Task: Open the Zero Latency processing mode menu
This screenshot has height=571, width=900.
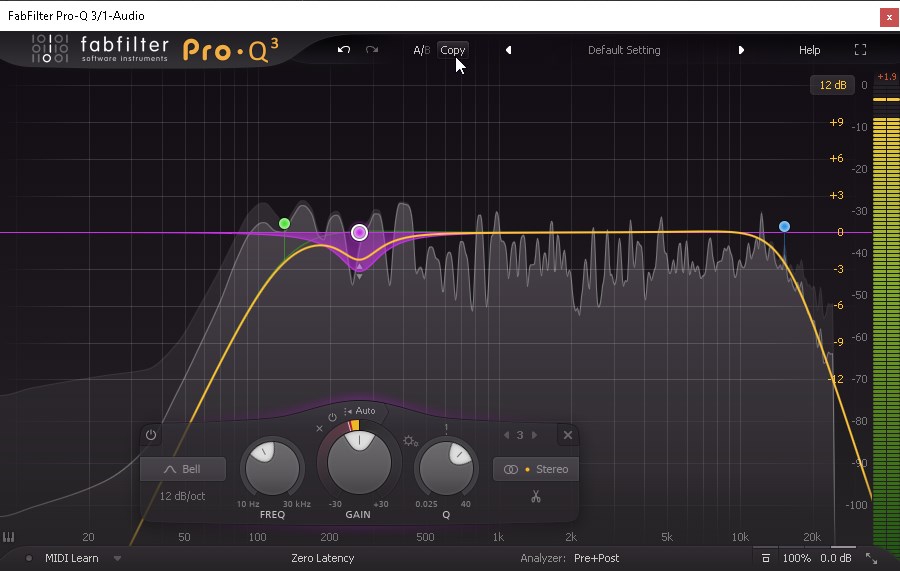Action: tap(323, 558)
